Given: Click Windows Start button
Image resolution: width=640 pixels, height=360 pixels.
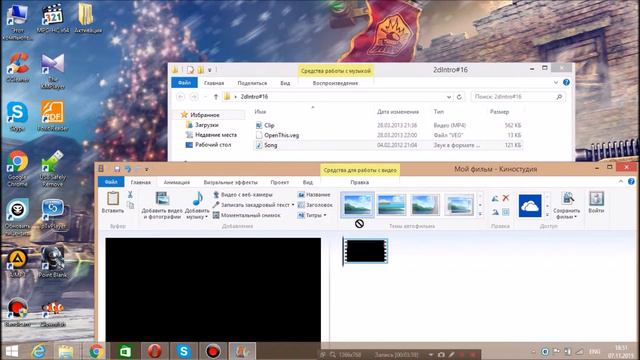Looking at the screenshot, I should [11, 351].
